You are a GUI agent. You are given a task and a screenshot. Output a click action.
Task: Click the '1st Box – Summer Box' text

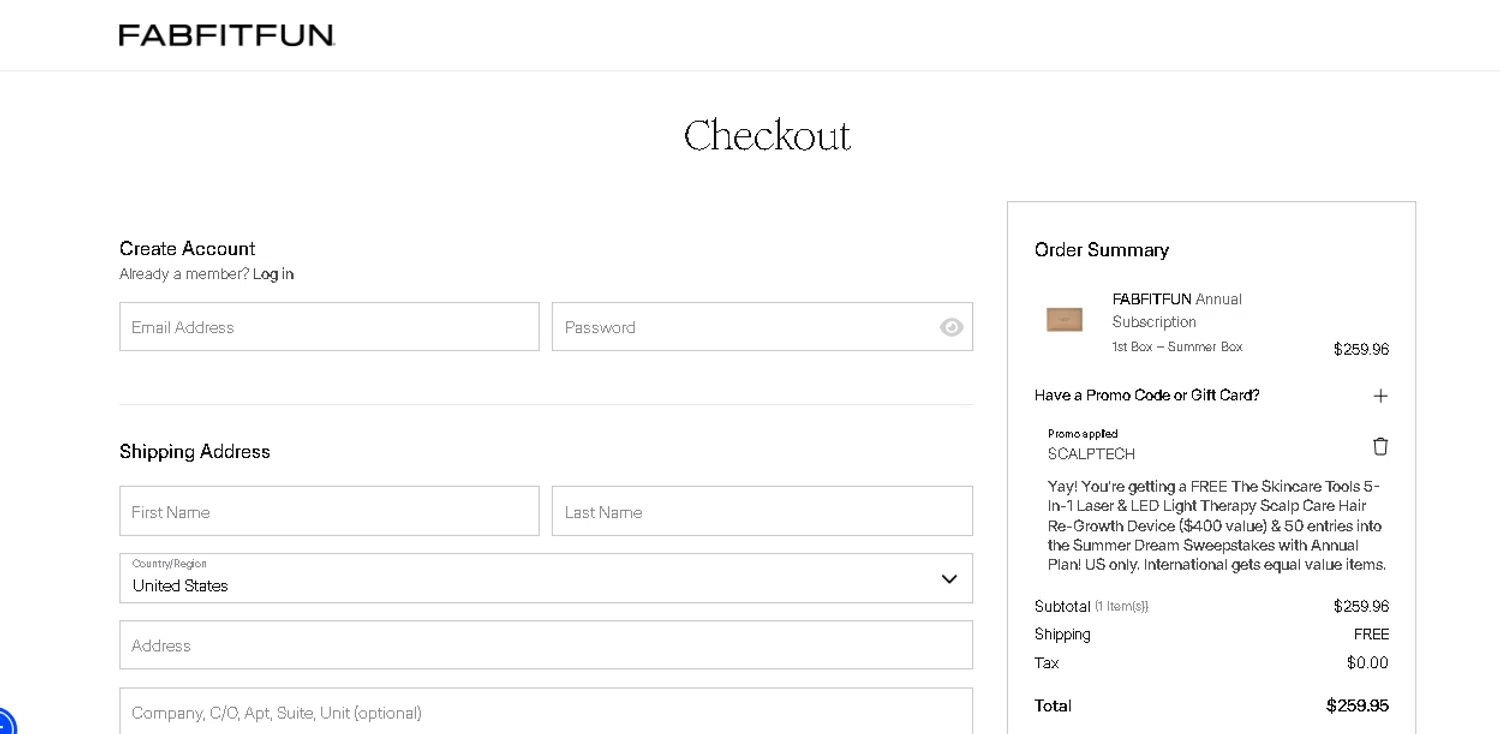[1177, 347]
